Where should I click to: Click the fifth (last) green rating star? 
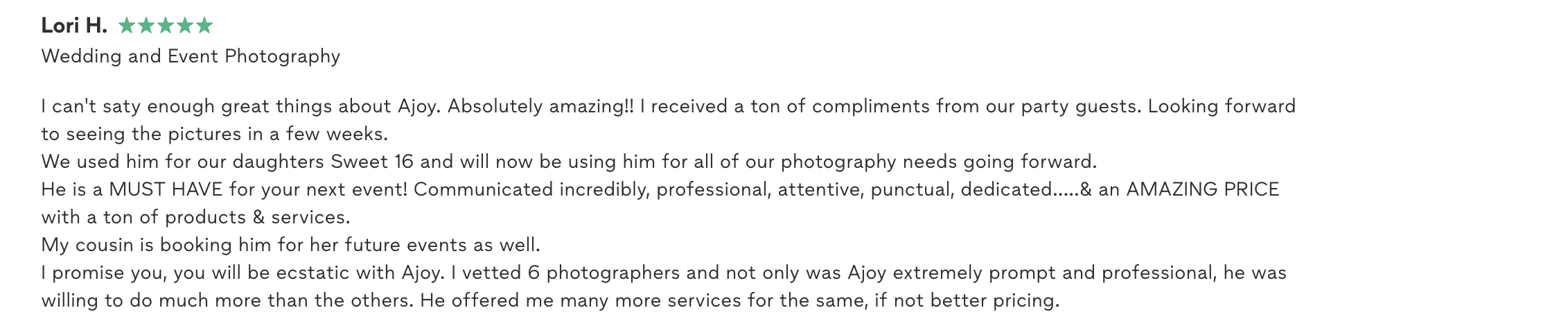(x=204, y=26)
